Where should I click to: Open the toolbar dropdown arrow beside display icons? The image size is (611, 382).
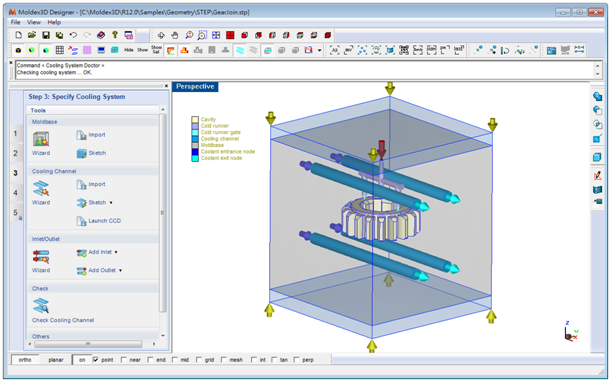320,50
